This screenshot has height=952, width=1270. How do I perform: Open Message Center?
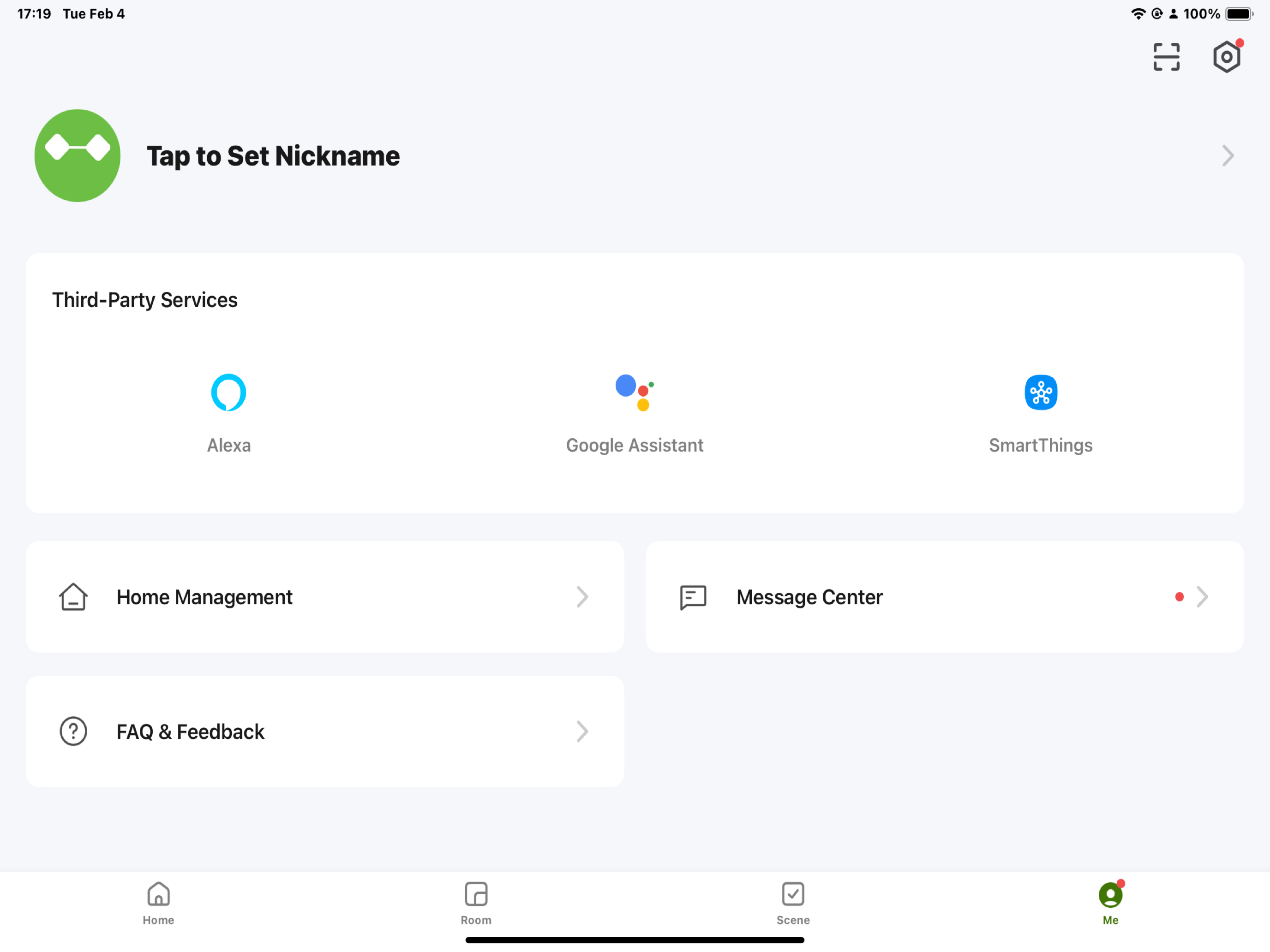[945, 597]
